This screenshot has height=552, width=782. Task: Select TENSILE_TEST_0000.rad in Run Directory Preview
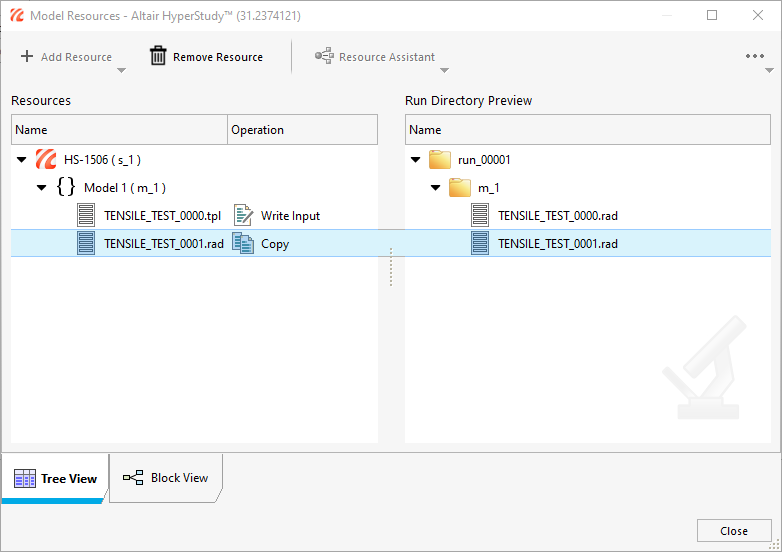[x=557, y=215]
